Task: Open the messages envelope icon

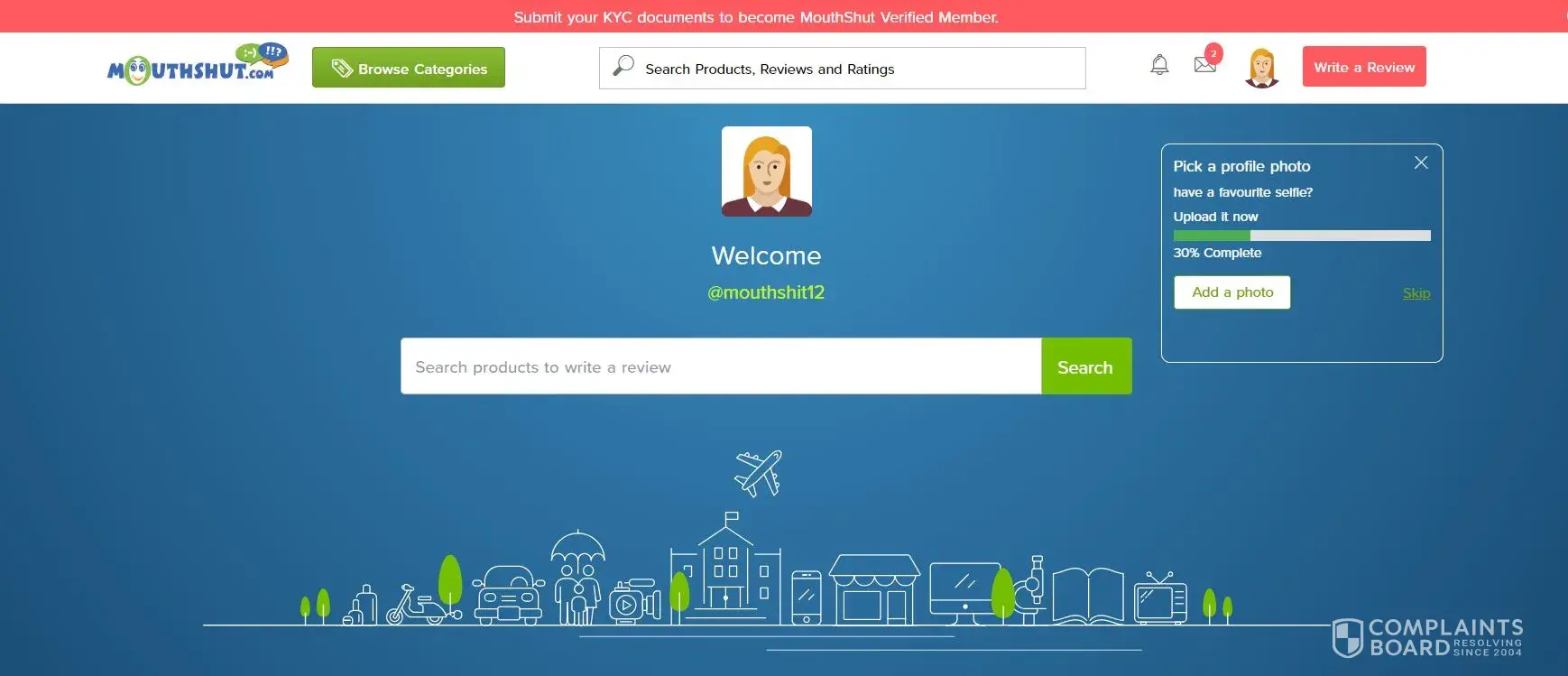Action: [1205, 64]
